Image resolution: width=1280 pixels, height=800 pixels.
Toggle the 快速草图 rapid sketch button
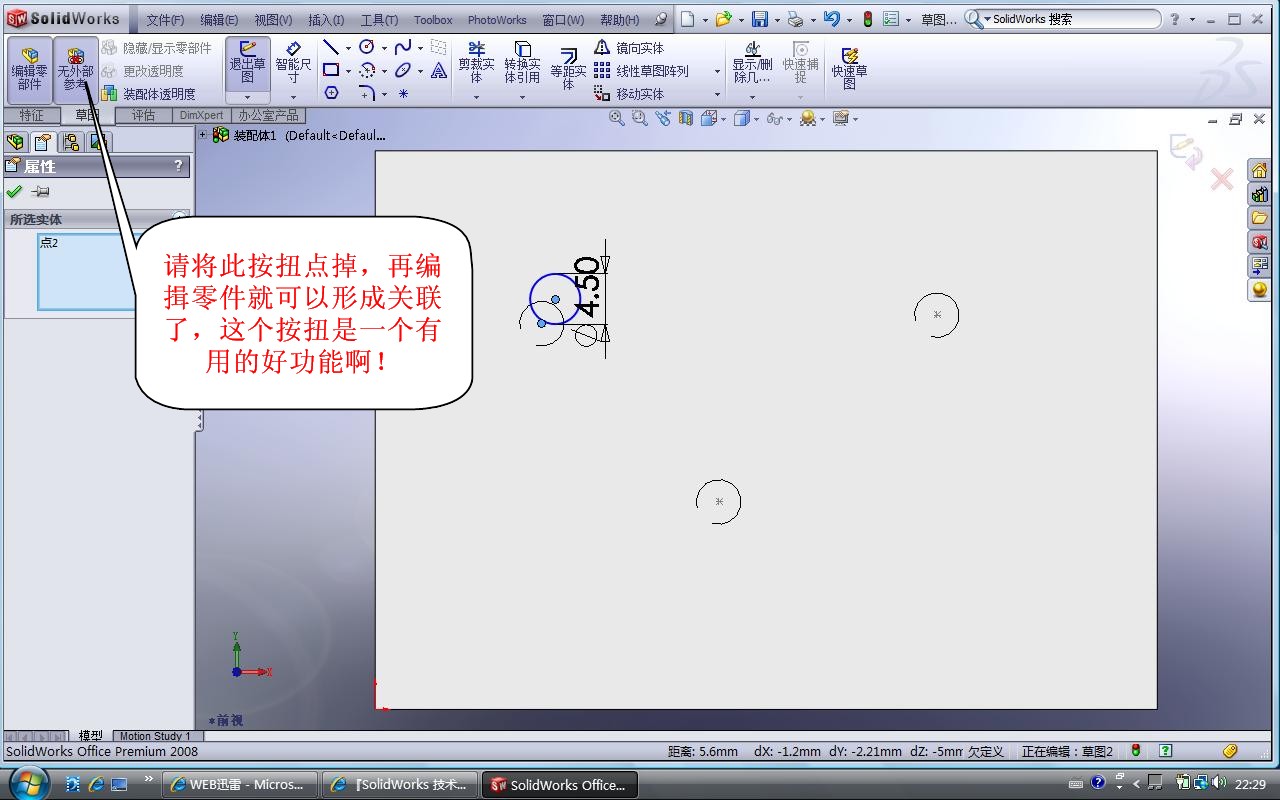(849, 68)
